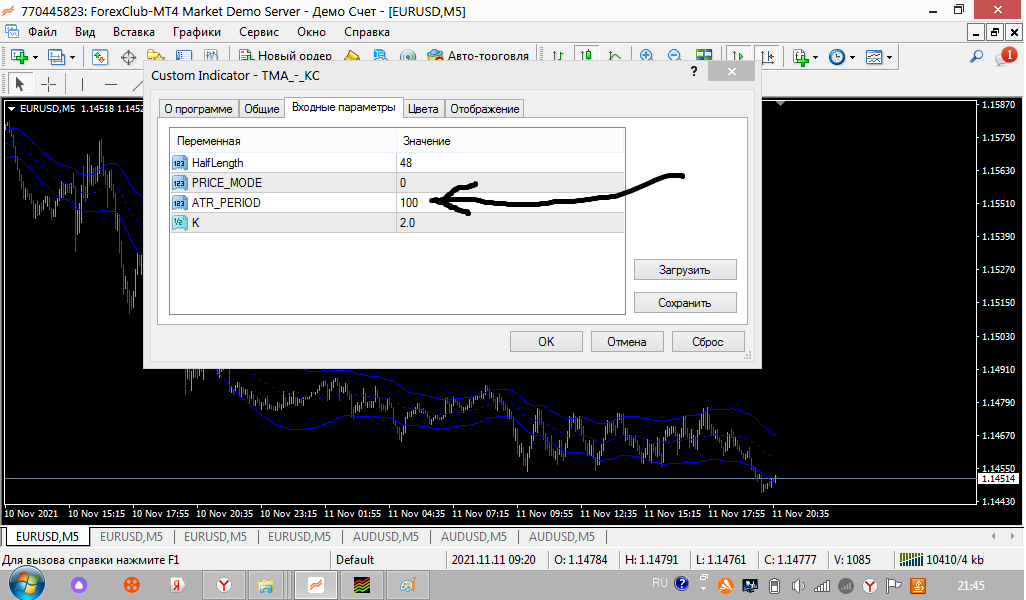Zoom in the chart with magnifier plus
Image resolution: width=1026 pixels, height=600 pixels.
pos(646,57)
